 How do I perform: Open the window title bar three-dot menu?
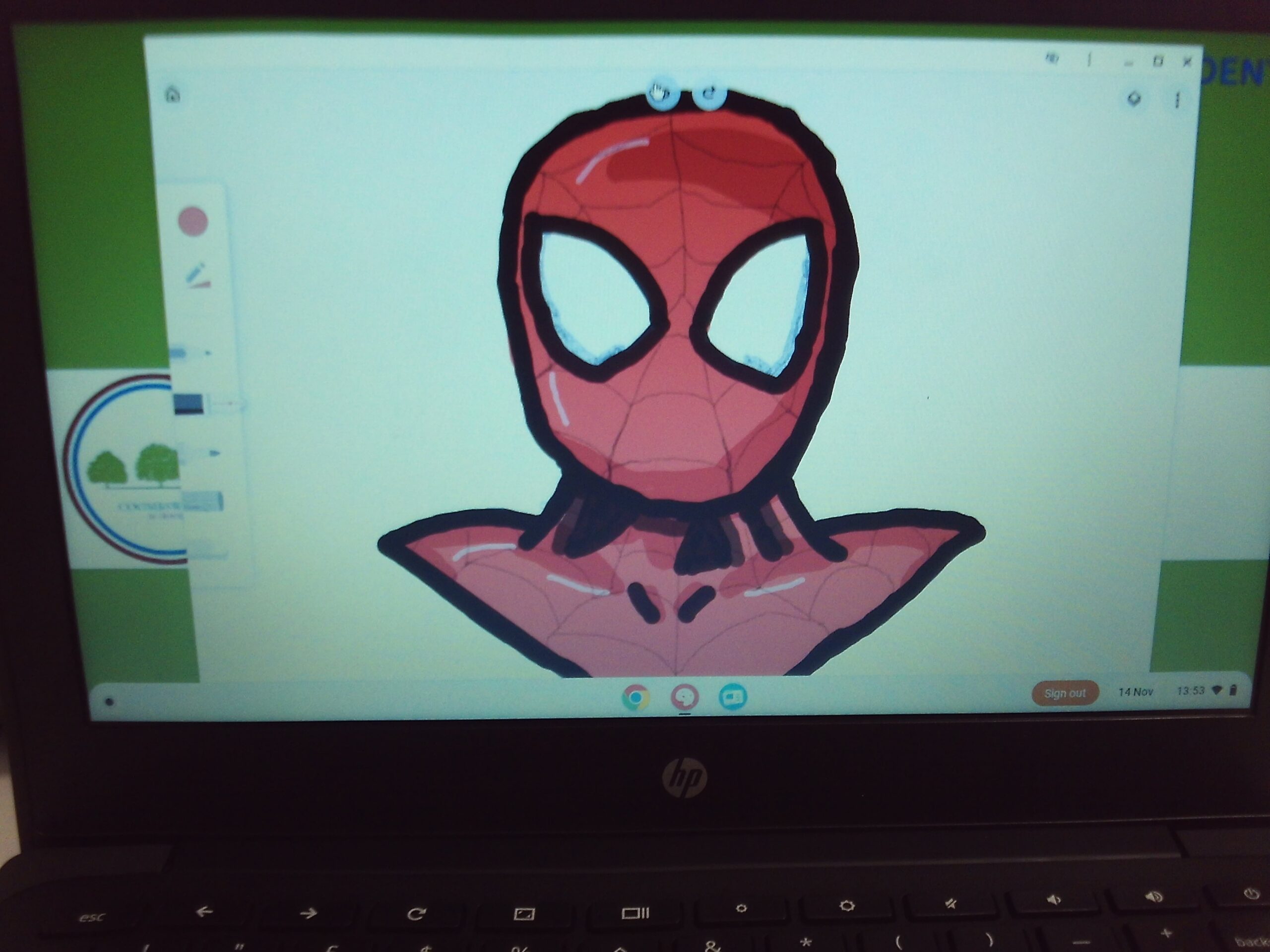(x=1089, y=59)
